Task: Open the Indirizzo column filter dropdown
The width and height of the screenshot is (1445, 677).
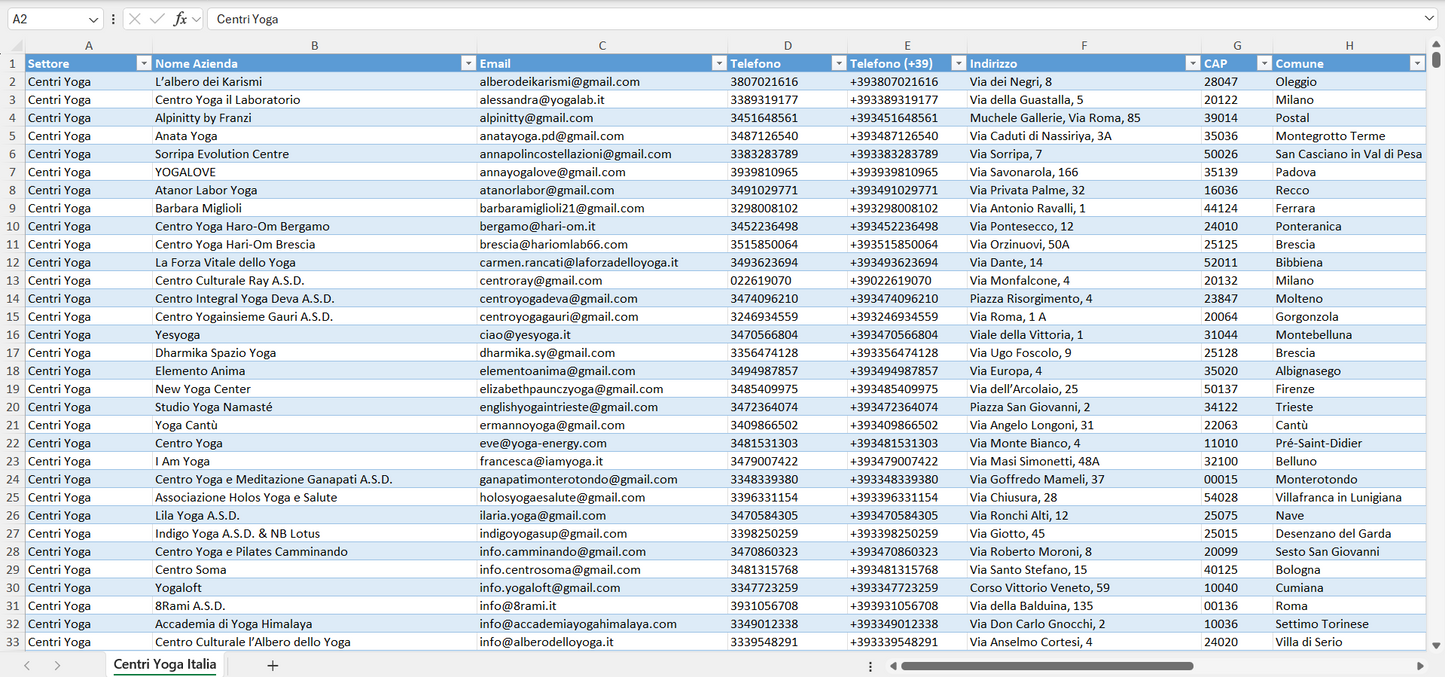Action: point(1191,64)
